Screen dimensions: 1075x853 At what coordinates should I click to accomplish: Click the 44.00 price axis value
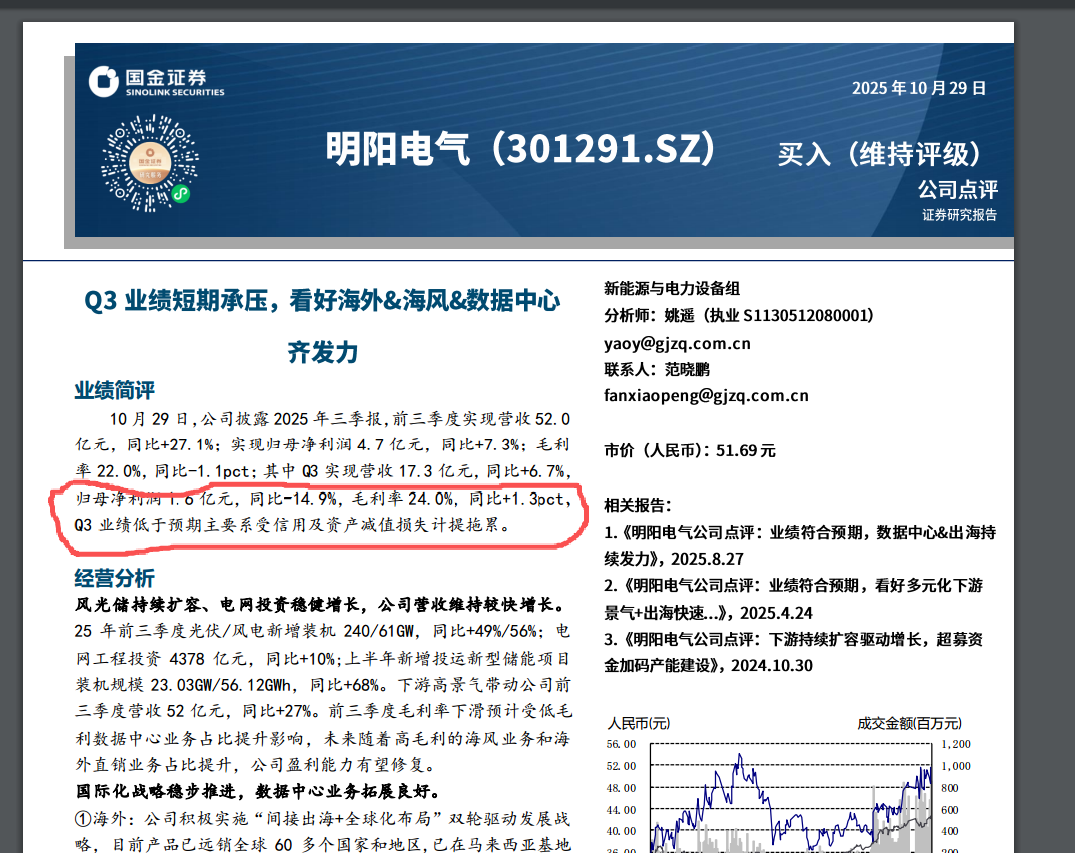coord(621,810)
